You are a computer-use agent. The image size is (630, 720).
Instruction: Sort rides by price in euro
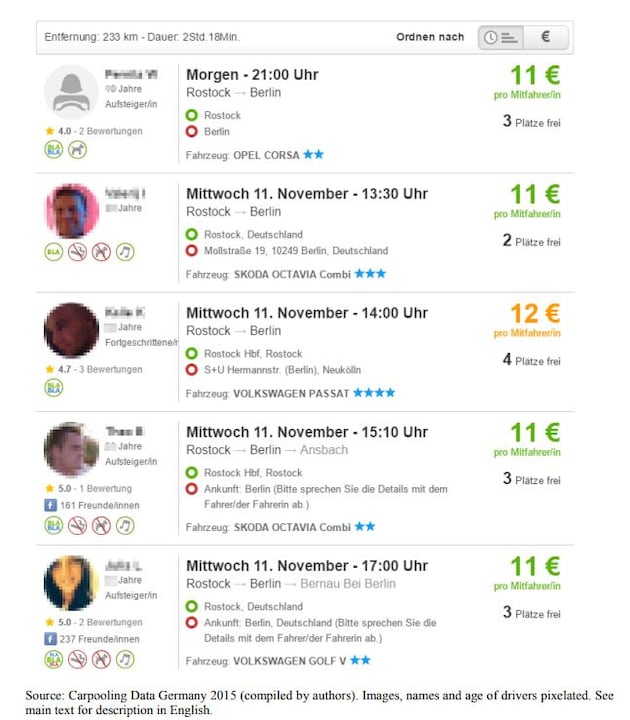pos(546,37)
